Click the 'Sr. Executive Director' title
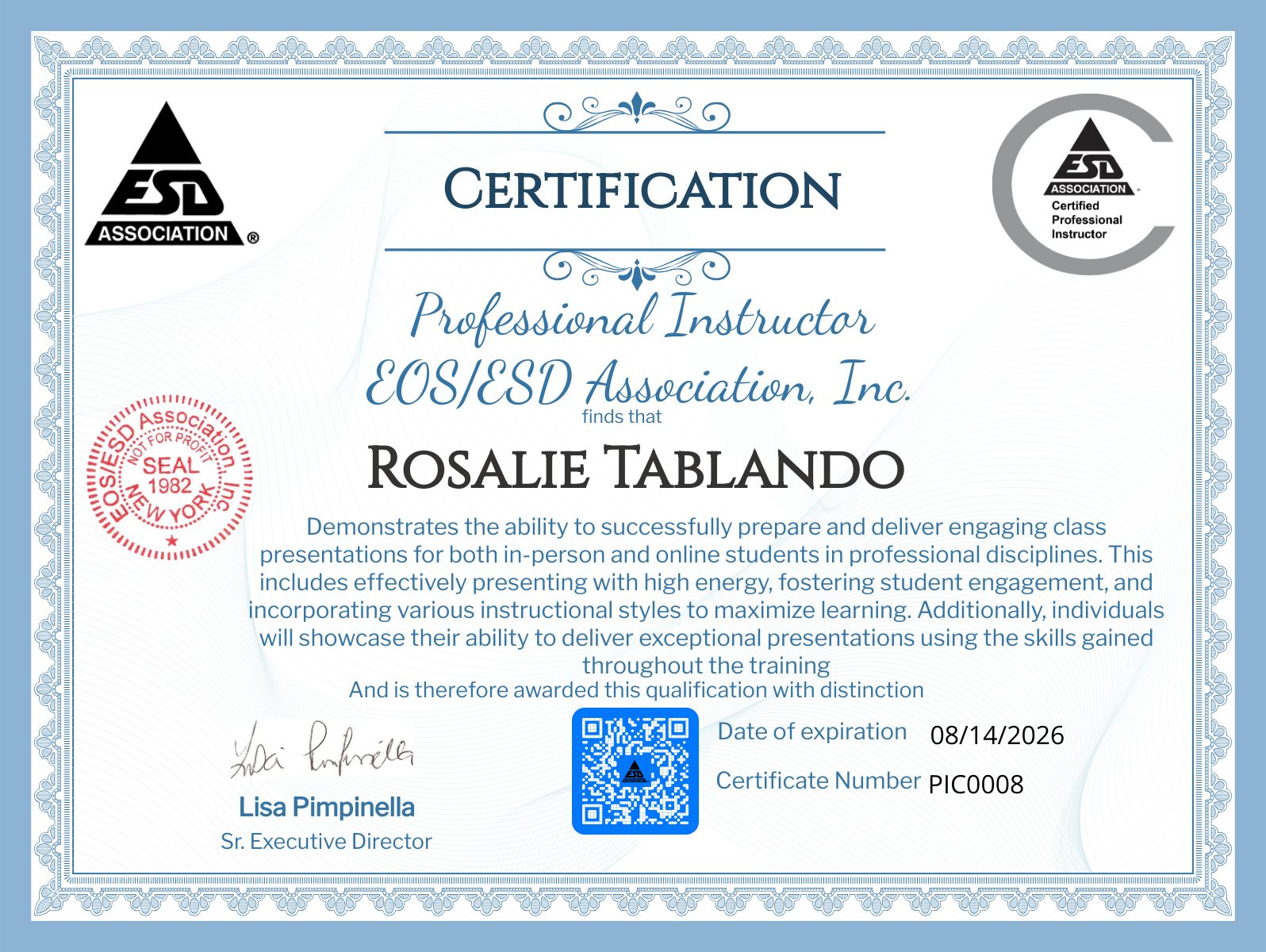The image size is (1266, 952). [326, 842]
